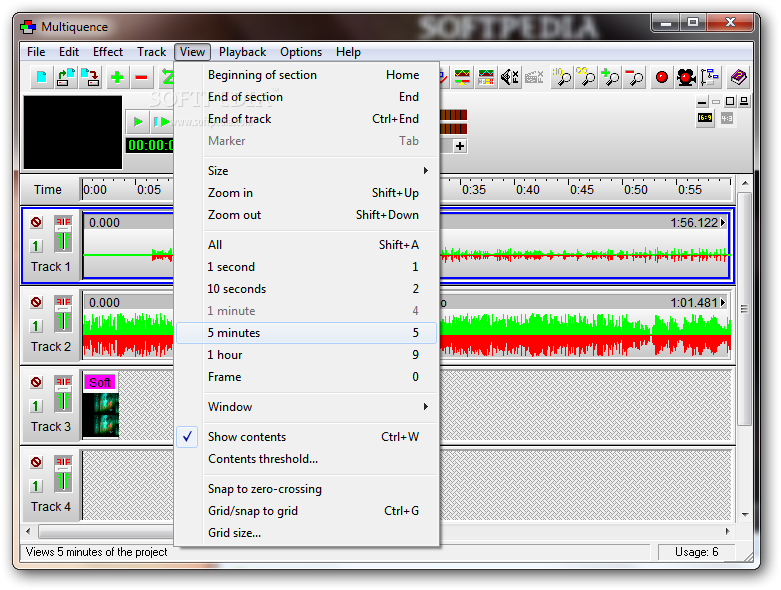Image resolution: width=781 pixels, height=590 pixels.
Task: Click the red Record button icon
Action: coord(661,78)
